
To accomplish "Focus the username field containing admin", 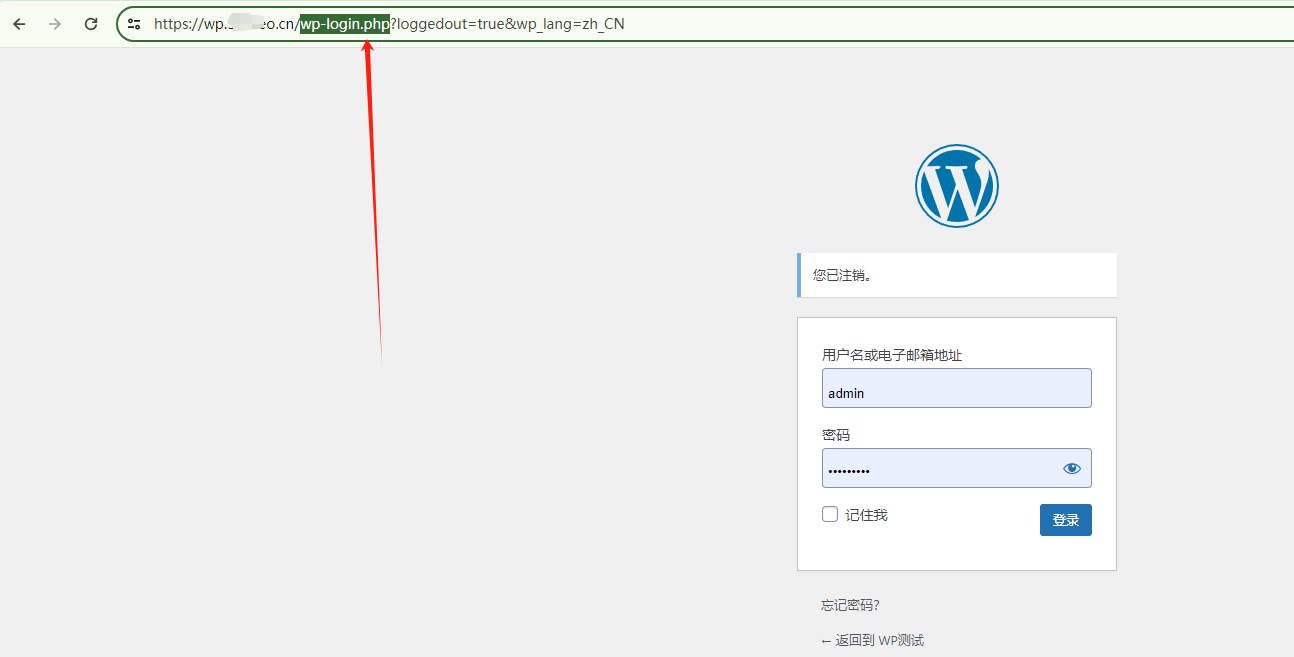I will (957, 388).
